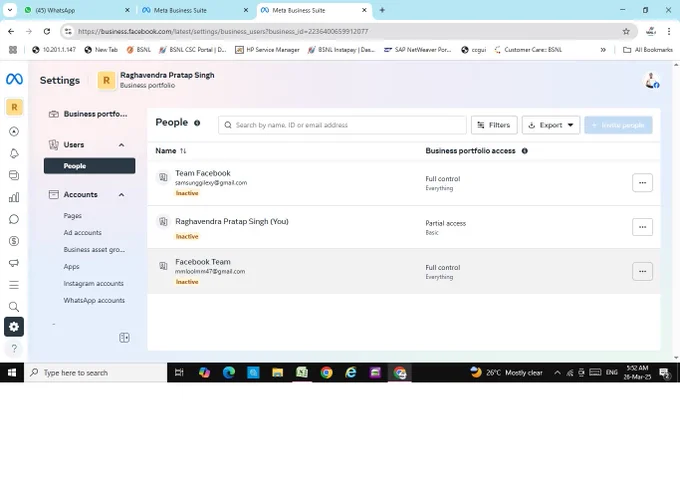Open the Chrome three-dot menu
Screen dimensions: 680x495
[669, 31]
